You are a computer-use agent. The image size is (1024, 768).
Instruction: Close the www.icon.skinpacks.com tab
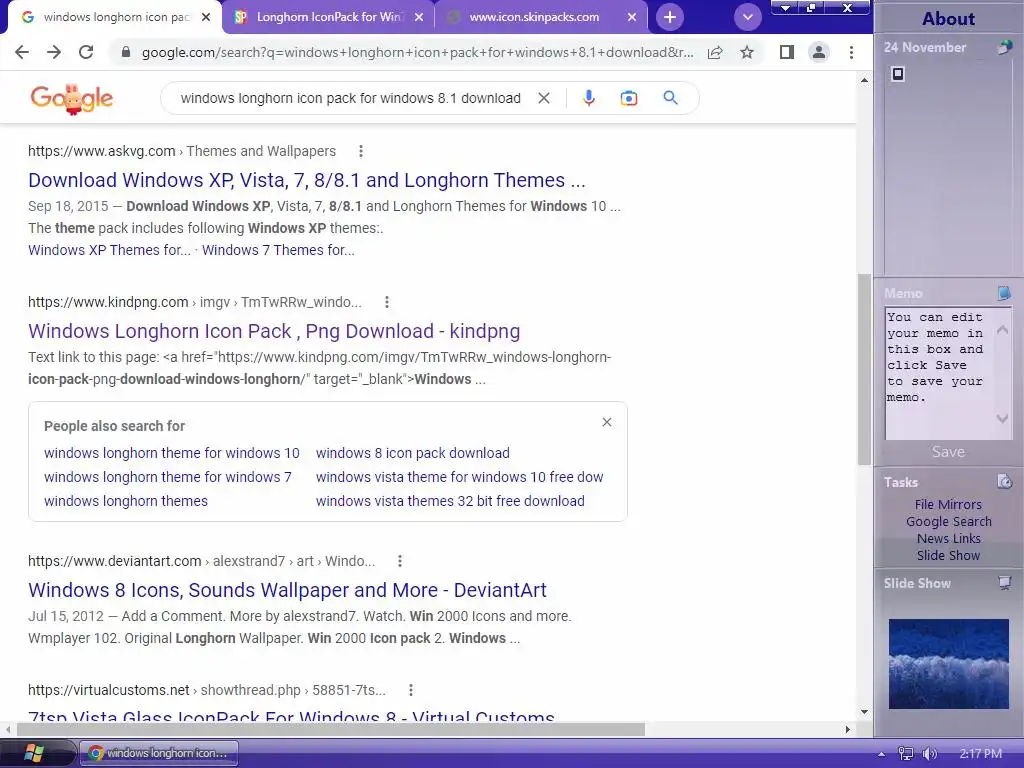632,18
